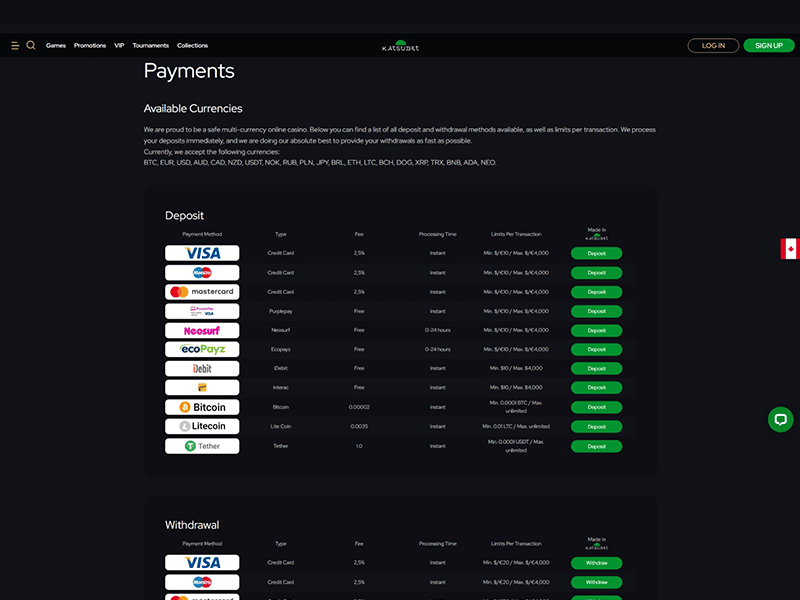
Task: Click Withdraw button for VISA
Action: coord(596,563)
